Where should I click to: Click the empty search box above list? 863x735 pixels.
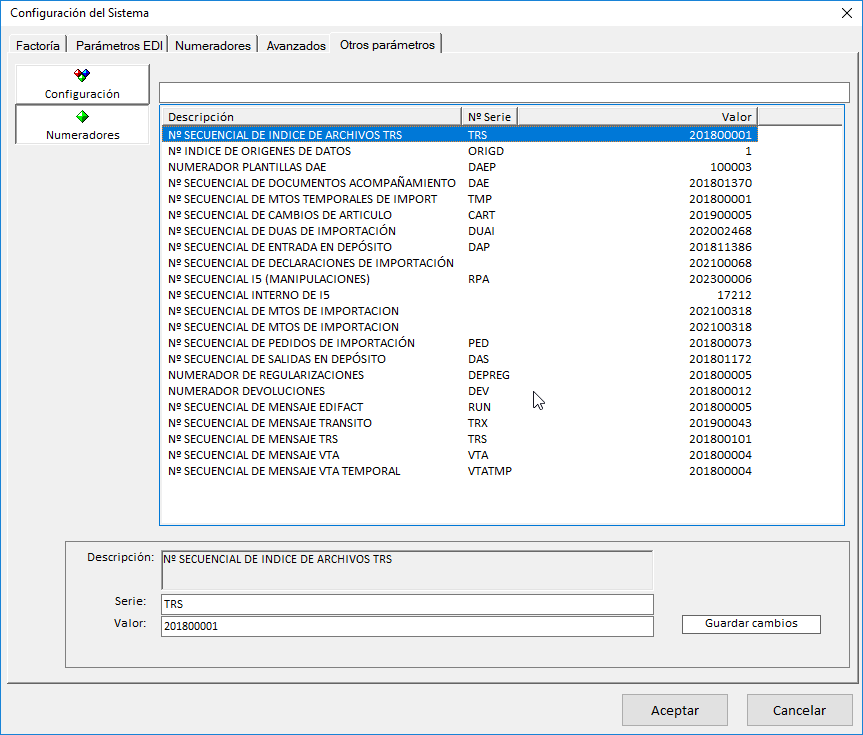click(x=504, y=92)
